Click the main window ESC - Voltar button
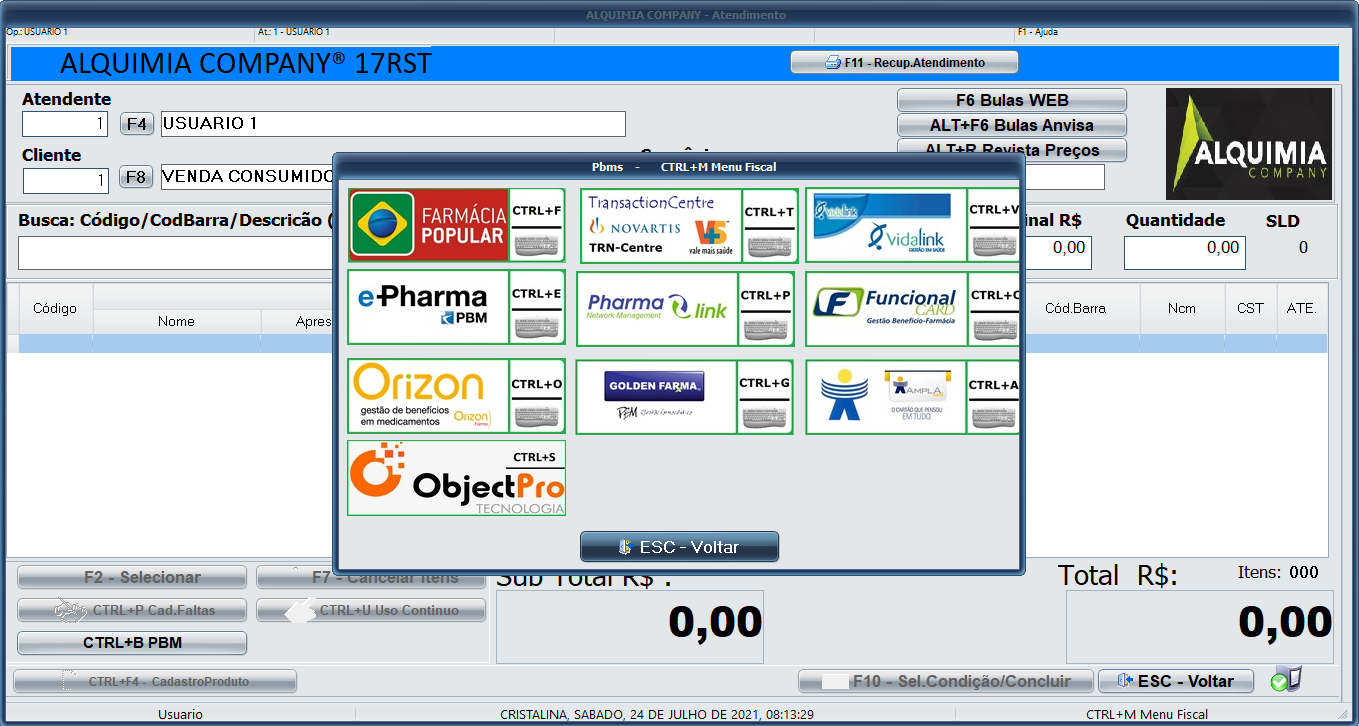Viewport: 1359px width, 726px height. pyautogui.click(x=1176, y=681)
